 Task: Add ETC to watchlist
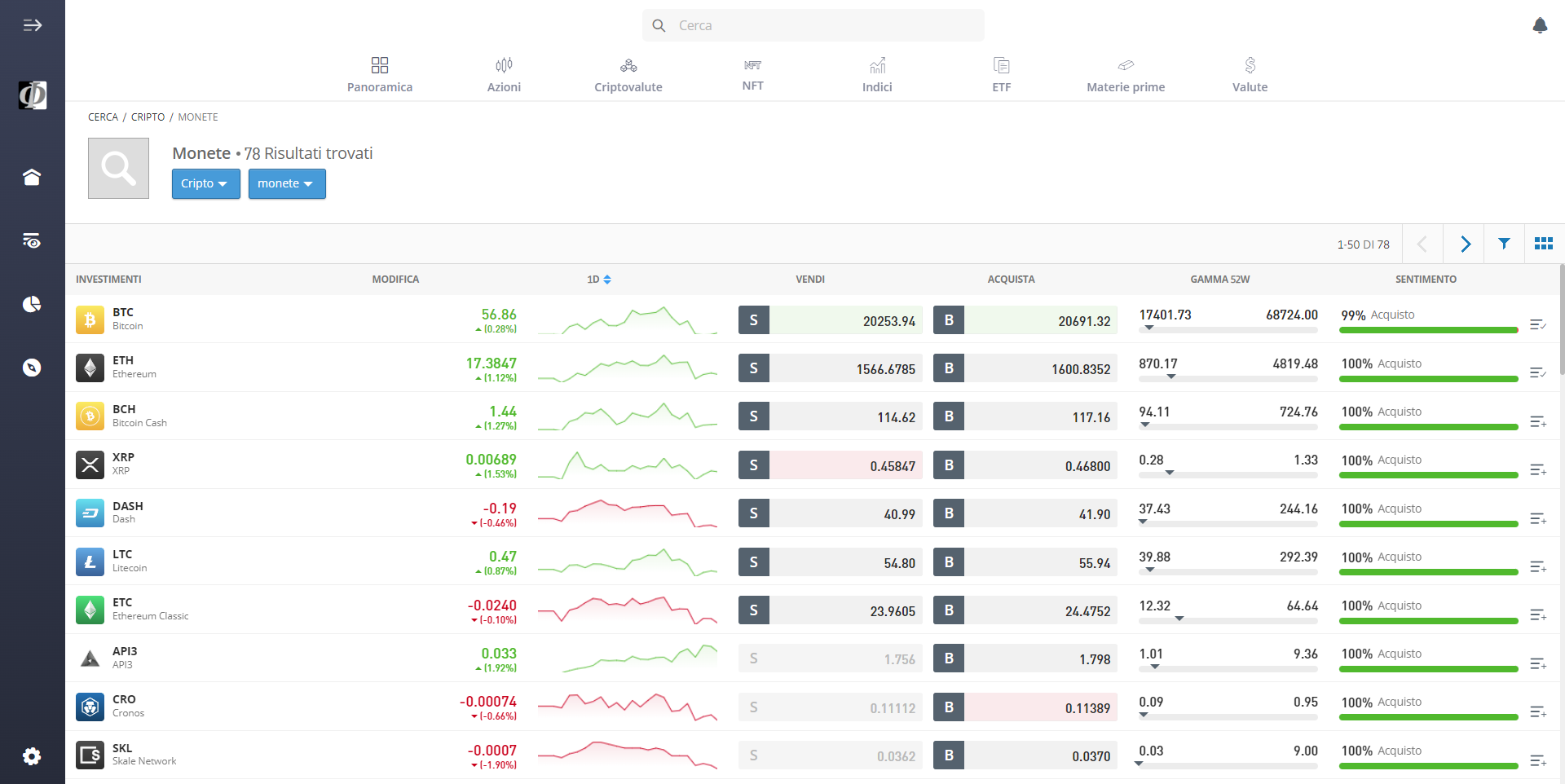[x=1538, y=614]
